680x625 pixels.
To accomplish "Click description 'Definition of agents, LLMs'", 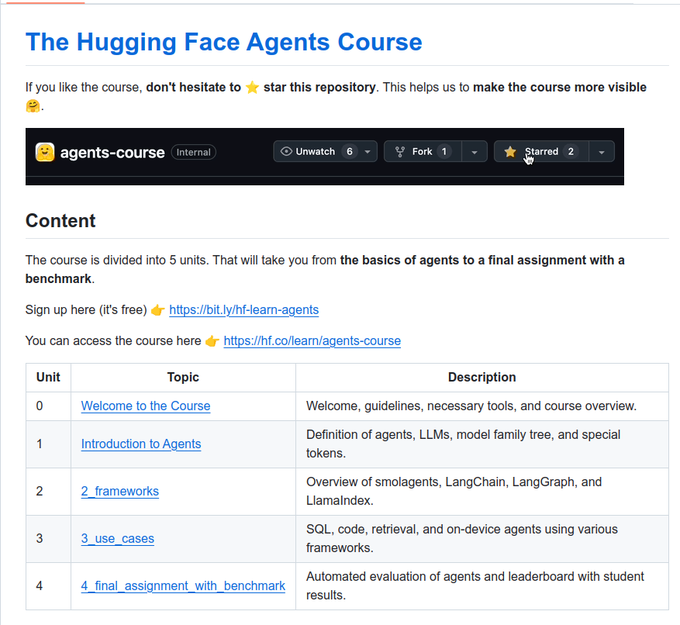I will pyautogui.click(x=463, y=444).
